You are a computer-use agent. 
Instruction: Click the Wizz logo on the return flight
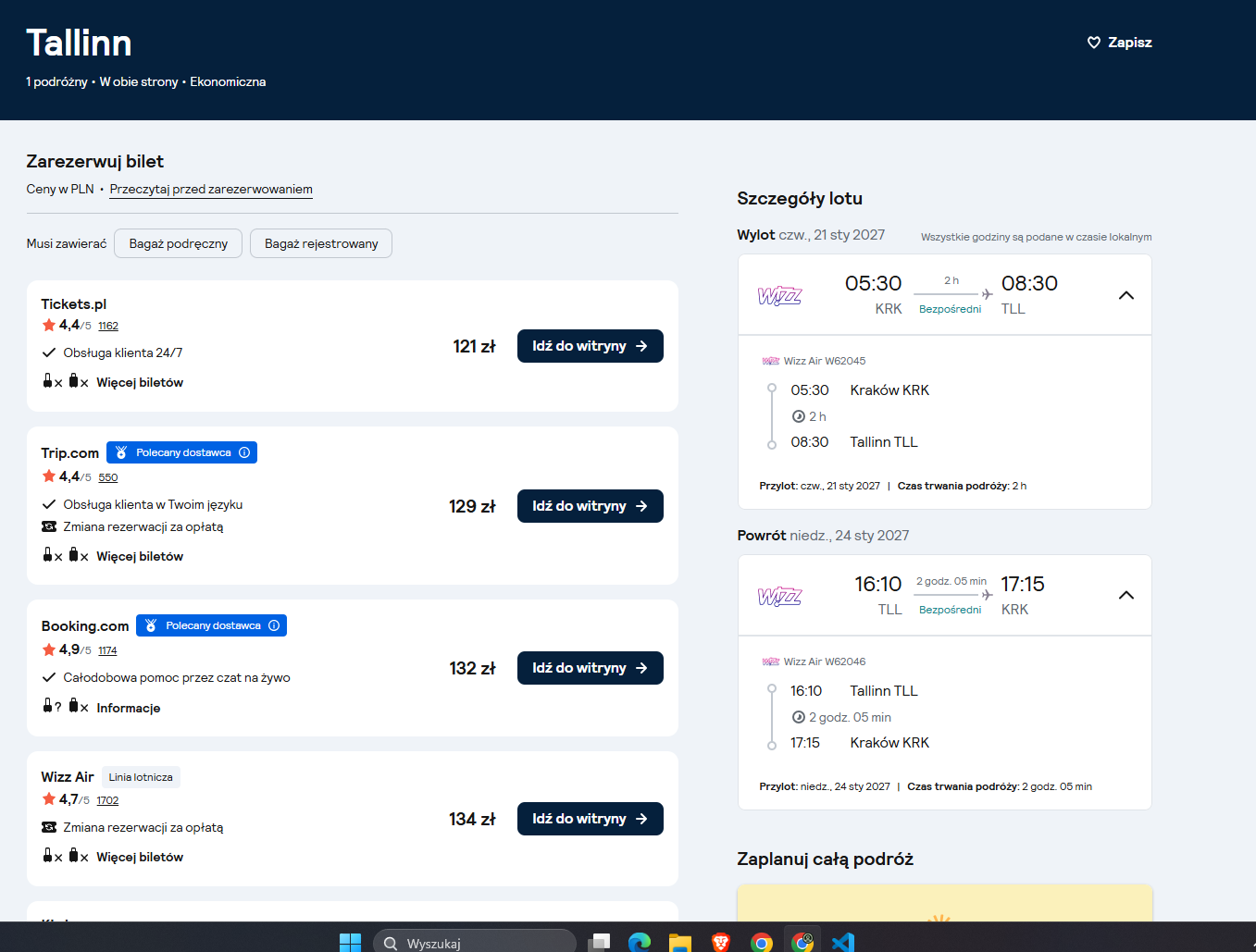click(x=779, y=597)
